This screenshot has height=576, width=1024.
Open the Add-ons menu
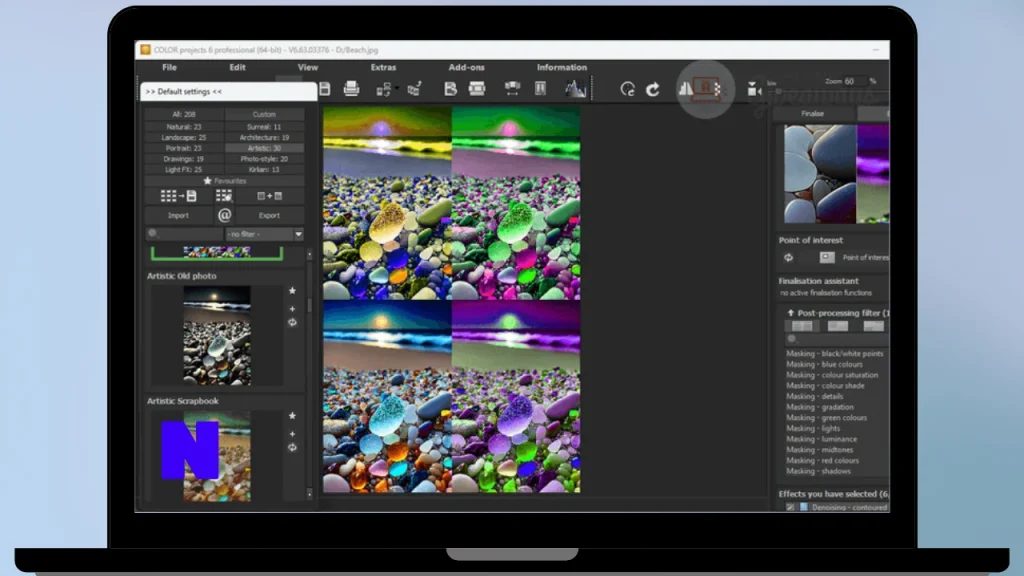[466, 67]
